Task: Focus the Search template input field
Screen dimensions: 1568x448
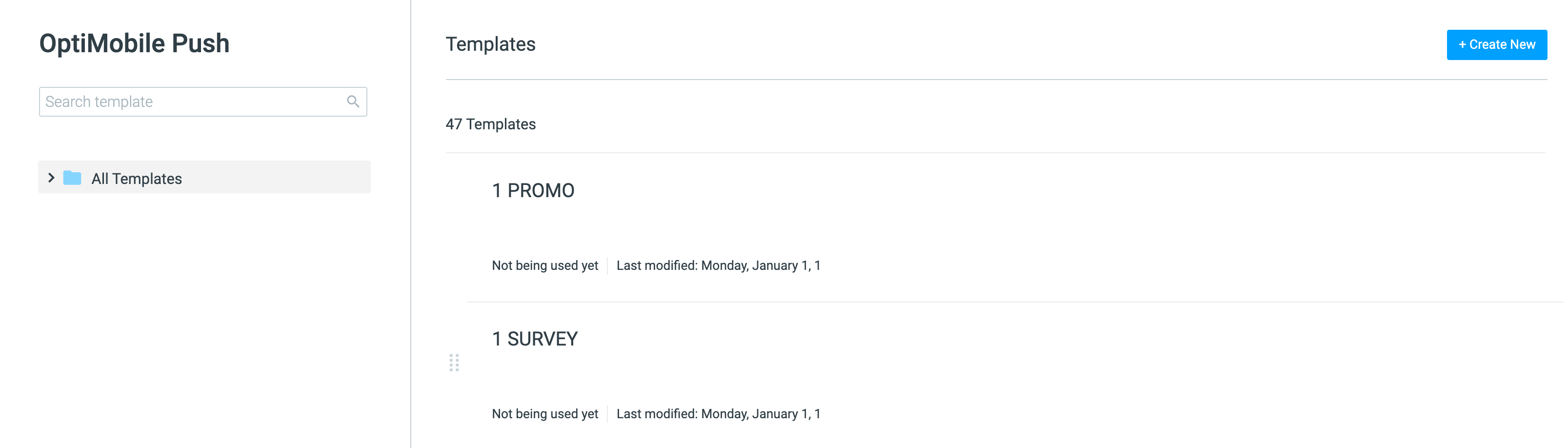Action: 202,102
